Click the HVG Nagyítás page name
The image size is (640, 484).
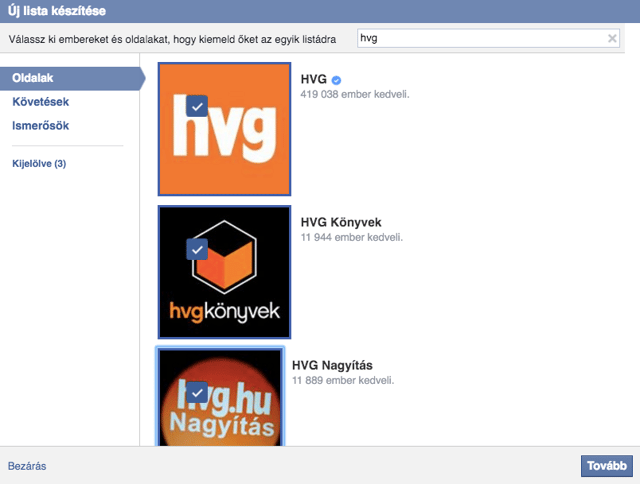coord(332,365)
